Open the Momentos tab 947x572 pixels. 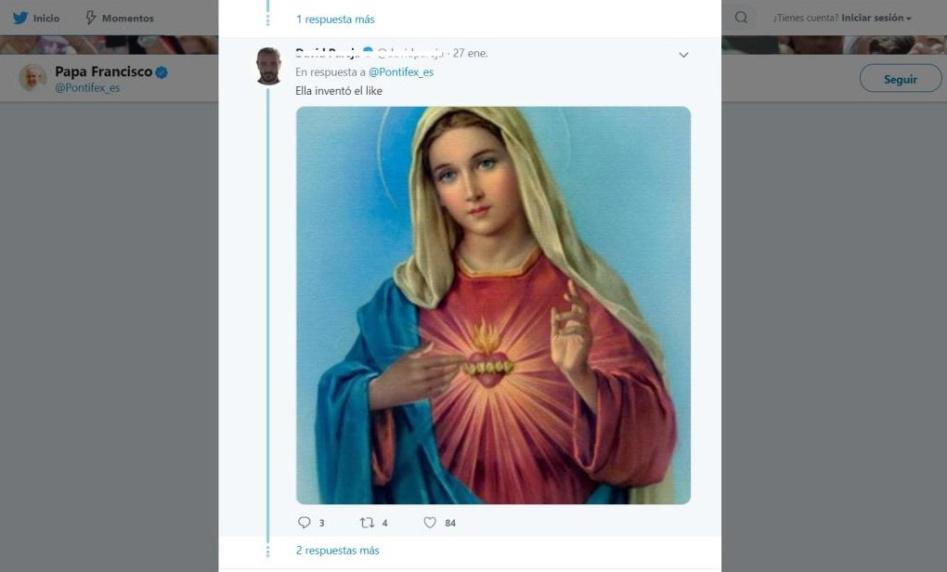(x=119, y=18)
